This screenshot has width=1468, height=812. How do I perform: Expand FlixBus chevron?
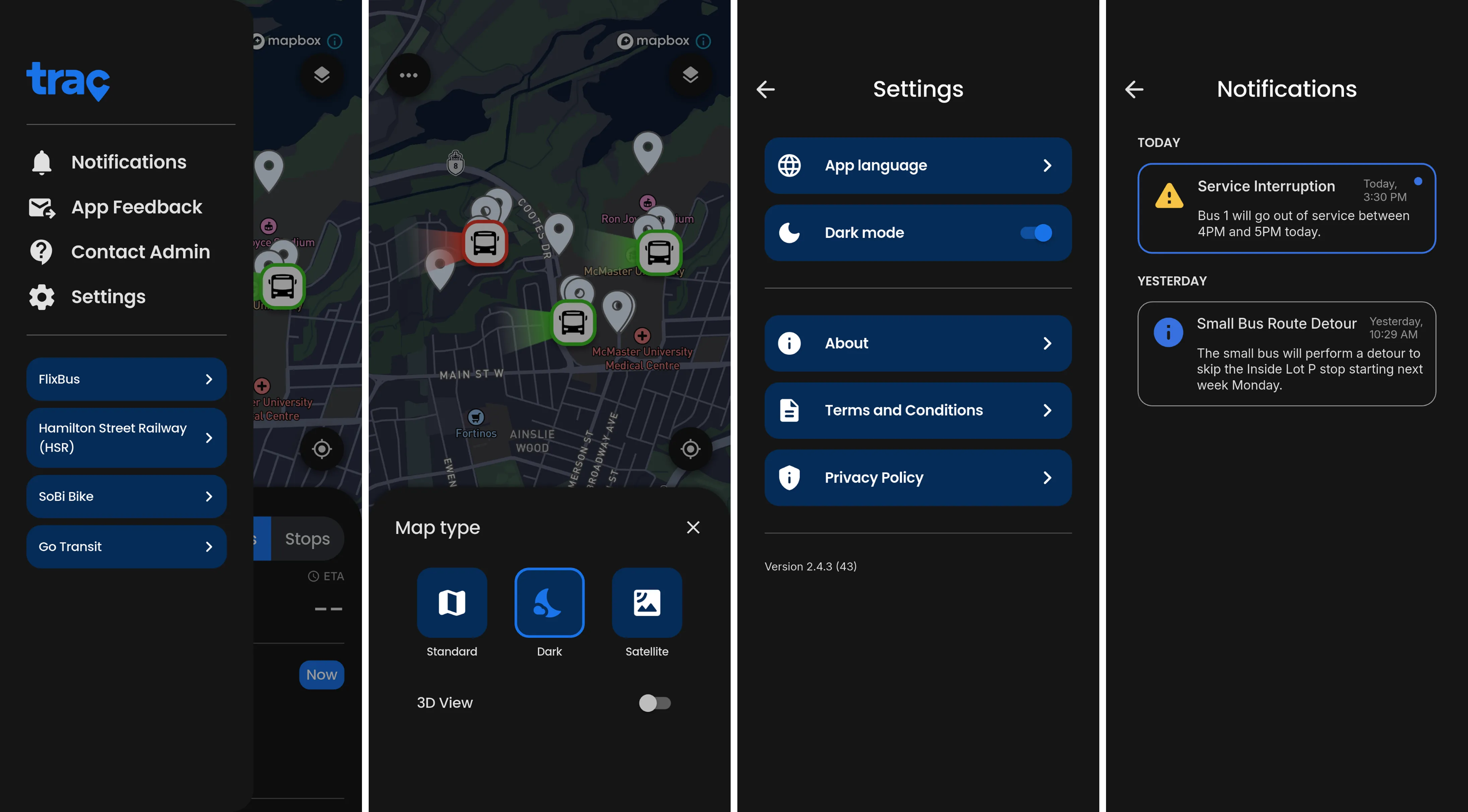pos(209,379)
